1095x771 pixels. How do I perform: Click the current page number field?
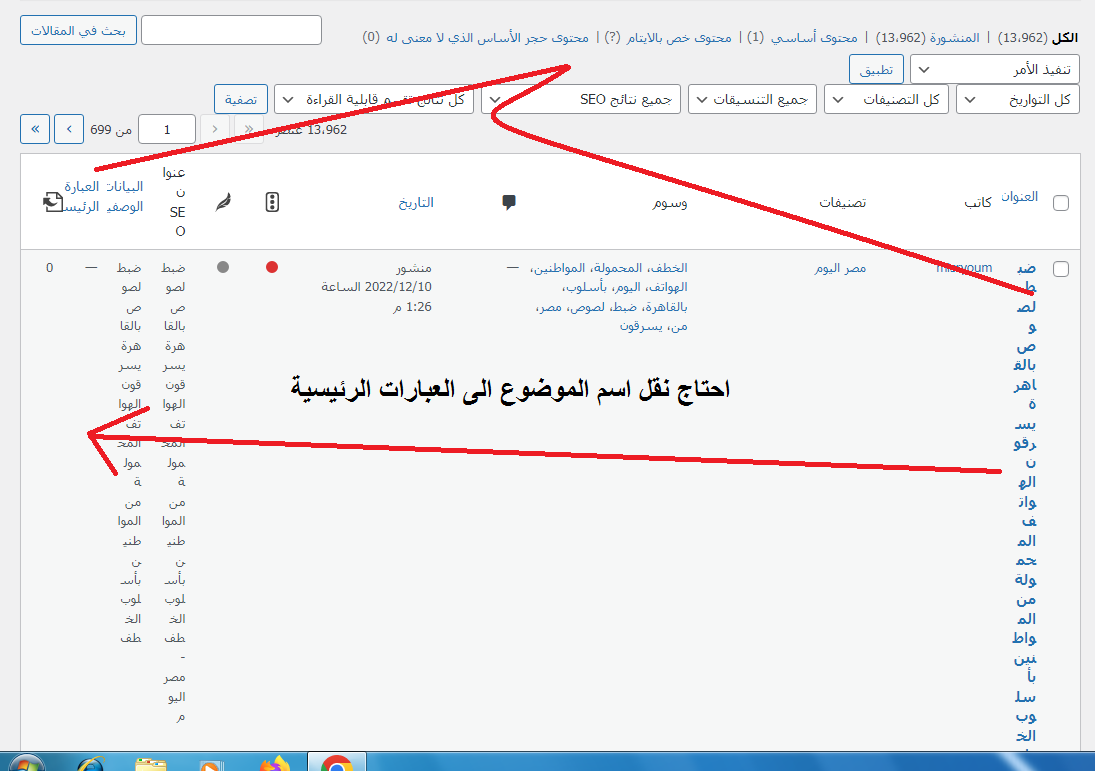(166, 129)
